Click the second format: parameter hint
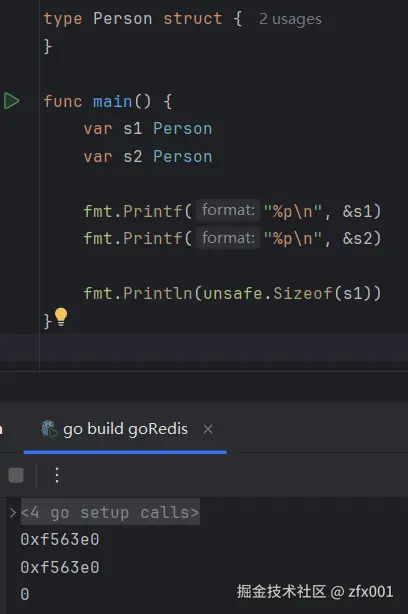Image resolution: width=408 pixels, height=614 pixels. pos(228,238)
